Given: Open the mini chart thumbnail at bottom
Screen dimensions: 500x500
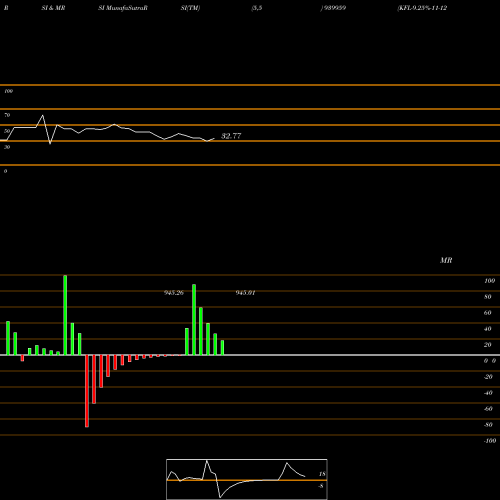Looking at the screenshot, I should [247, 479].
